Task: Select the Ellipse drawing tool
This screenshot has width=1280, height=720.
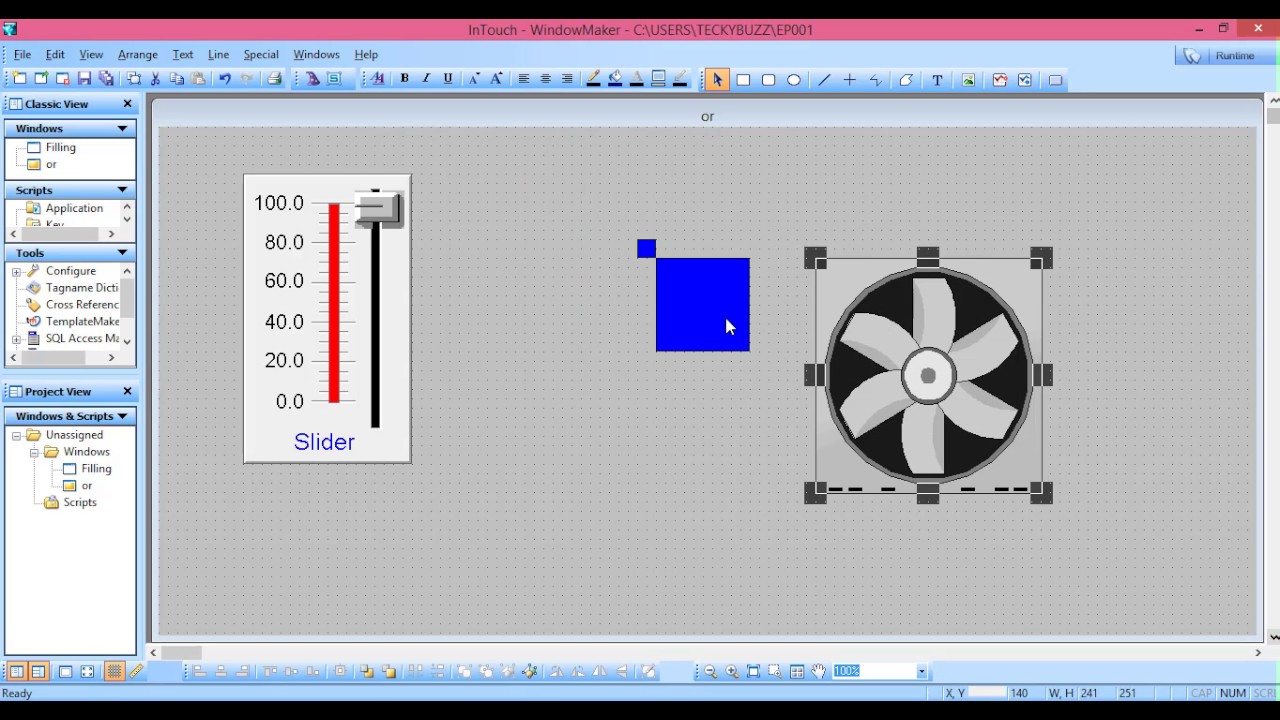Action: coord(794,80)
